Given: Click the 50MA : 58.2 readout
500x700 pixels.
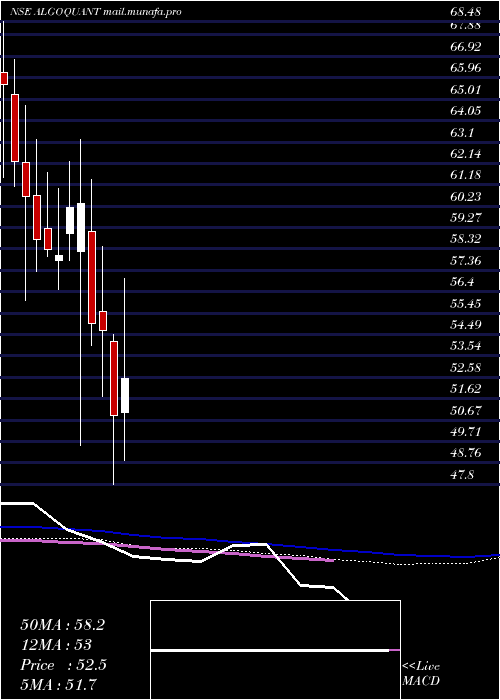Looking at the screenshot, I should (62, 625).
